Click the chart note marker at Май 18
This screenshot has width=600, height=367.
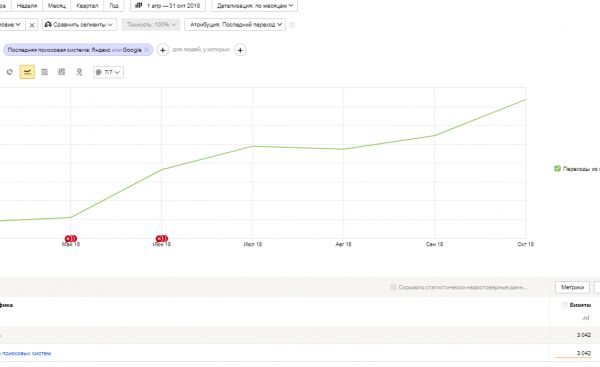pyautogui.click(x=71, y=239)
